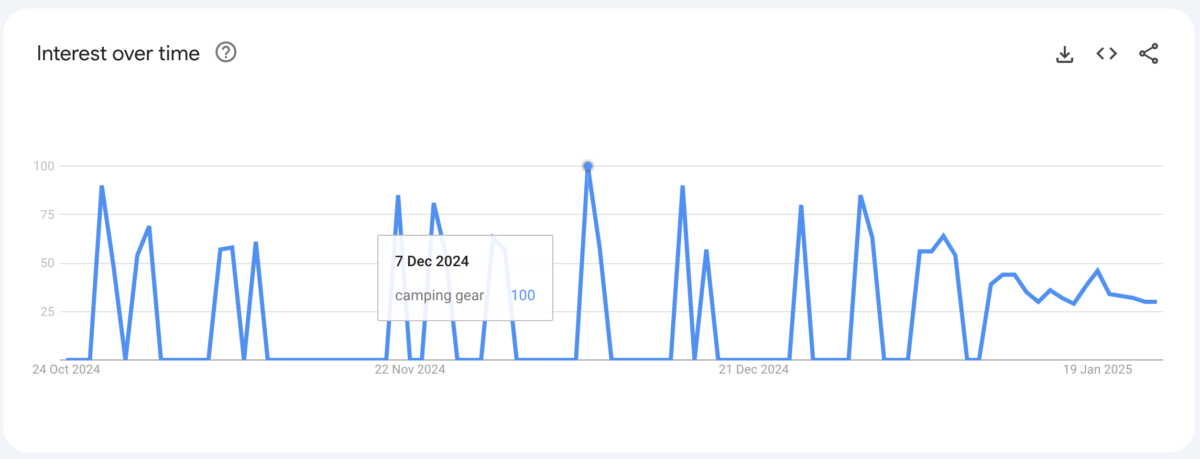Click the rightmost end of the trend line
This screenshot has height=459, width=1200.
tap(1155, 301)
